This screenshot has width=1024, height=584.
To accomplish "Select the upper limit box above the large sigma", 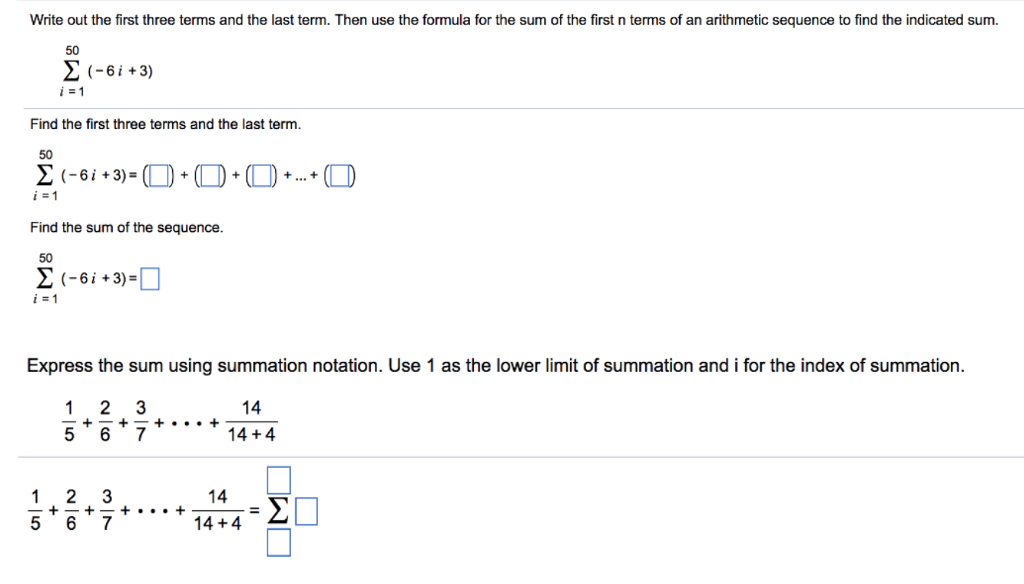I will tap(279, 480).
